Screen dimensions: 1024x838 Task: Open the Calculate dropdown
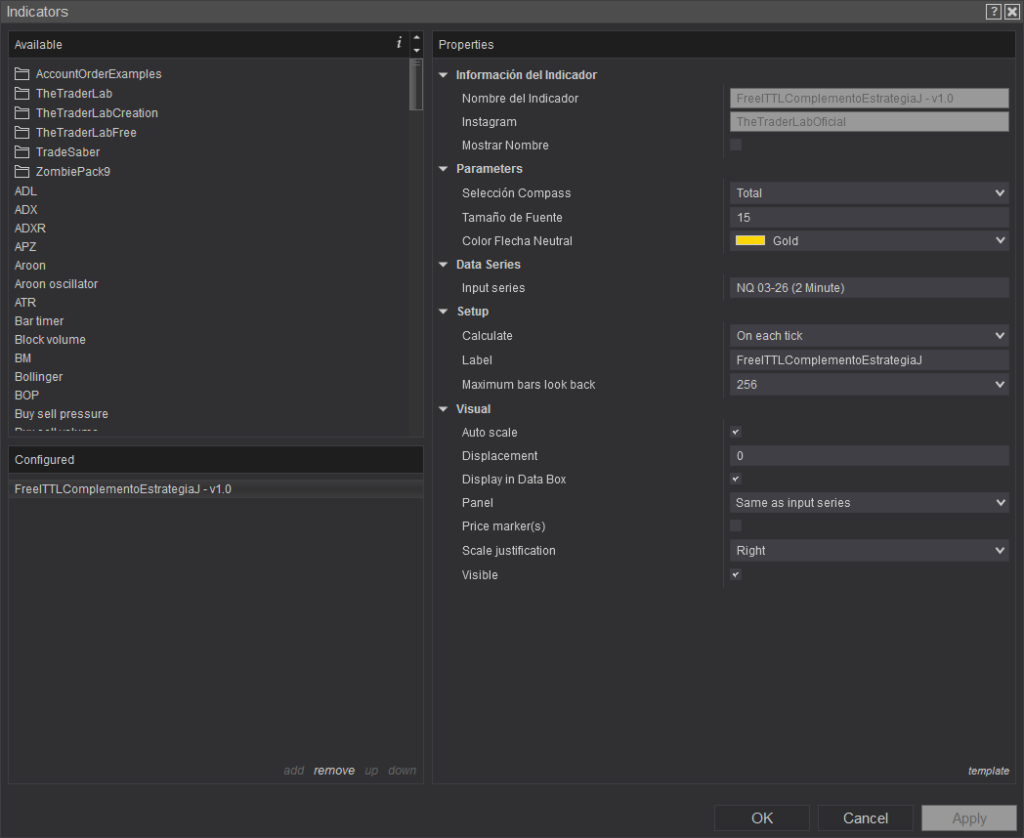click(x=868, y=336)
